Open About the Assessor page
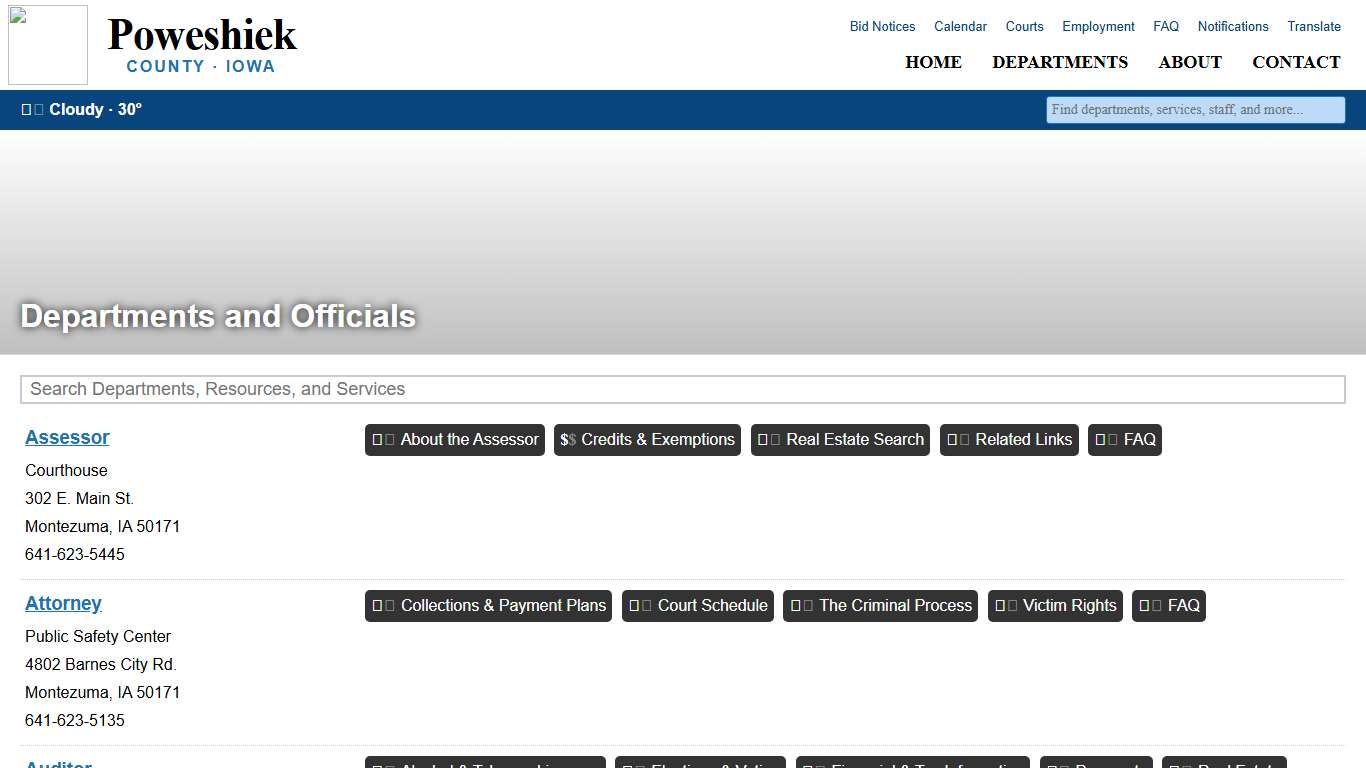The width and height of the screenshot is (1366, 768). point(455,440)
